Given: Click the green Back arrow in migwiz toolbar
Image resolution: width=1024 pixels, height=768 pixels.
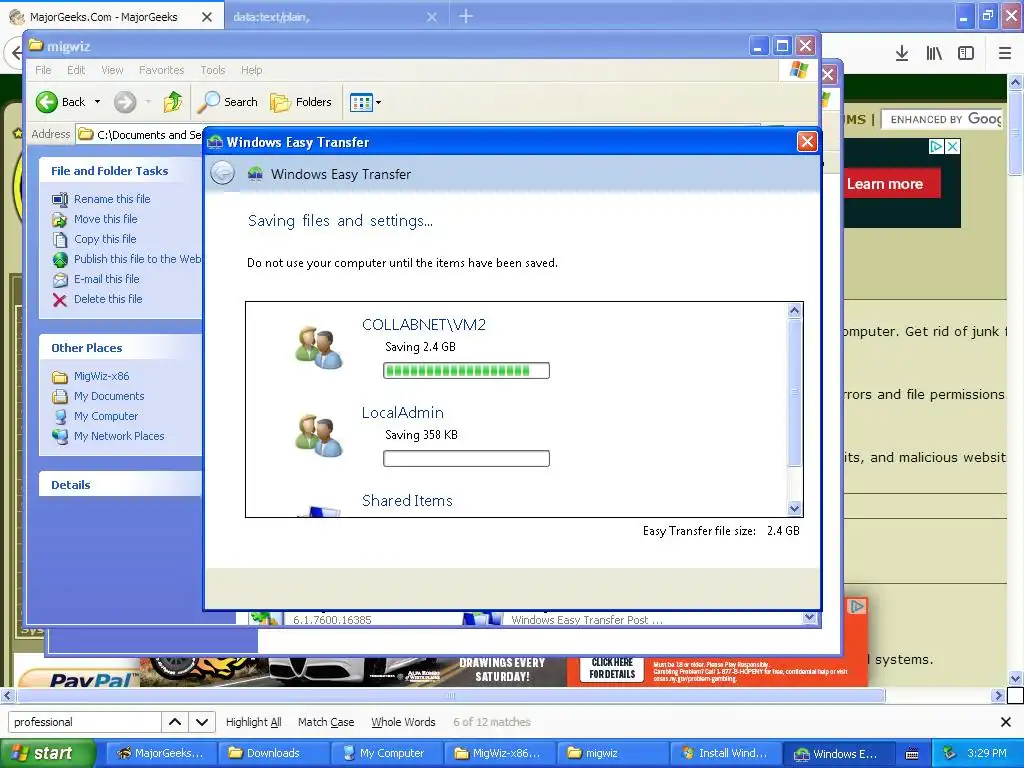Looking at the screenshot, I should pos(47,102).
